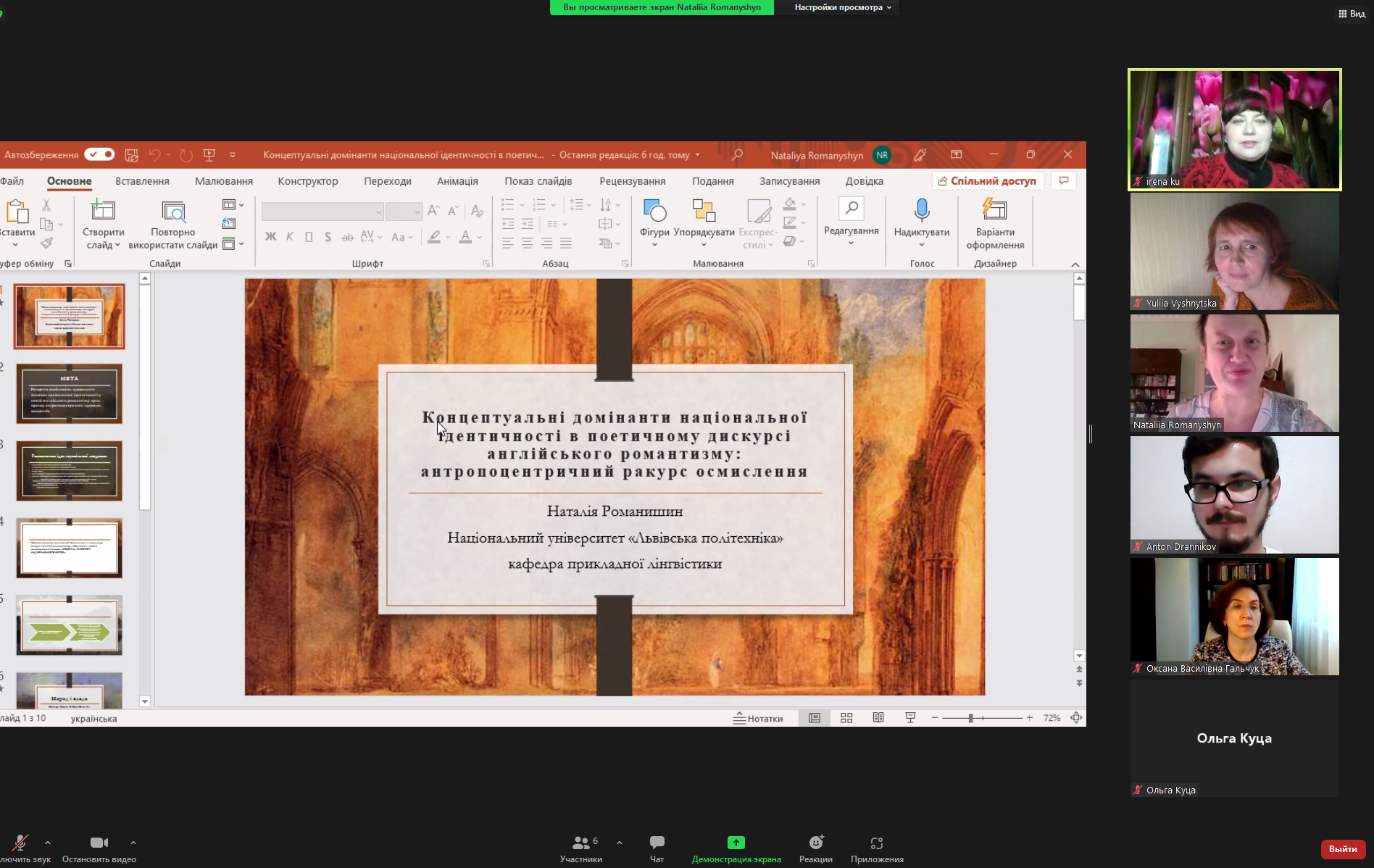Viewport: 1374px width, 868px height.
Task: Open the Animation ribbon tab
Action: tap(457, 181)
